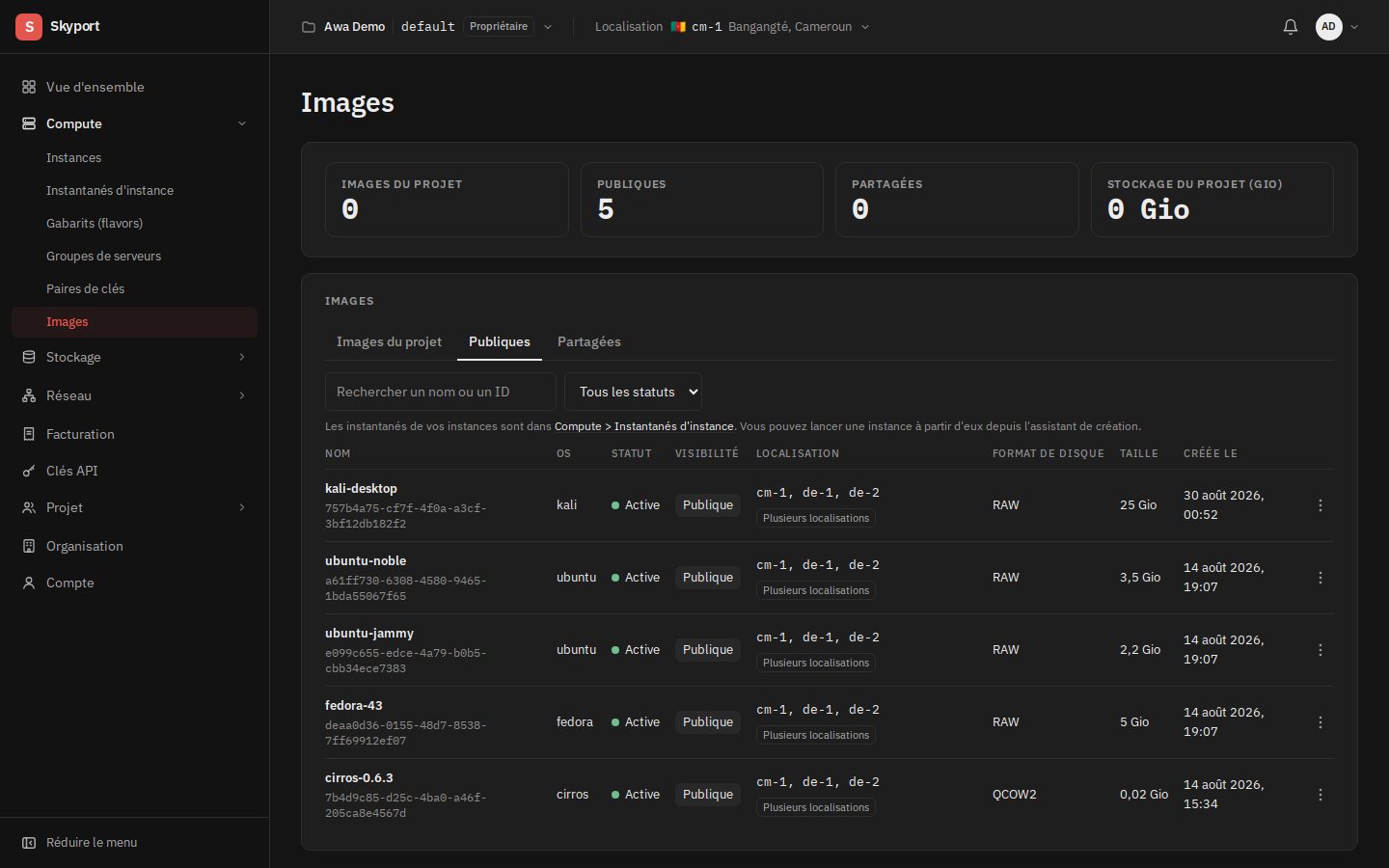Click the Facturation receipt icon

click(29, 434)
